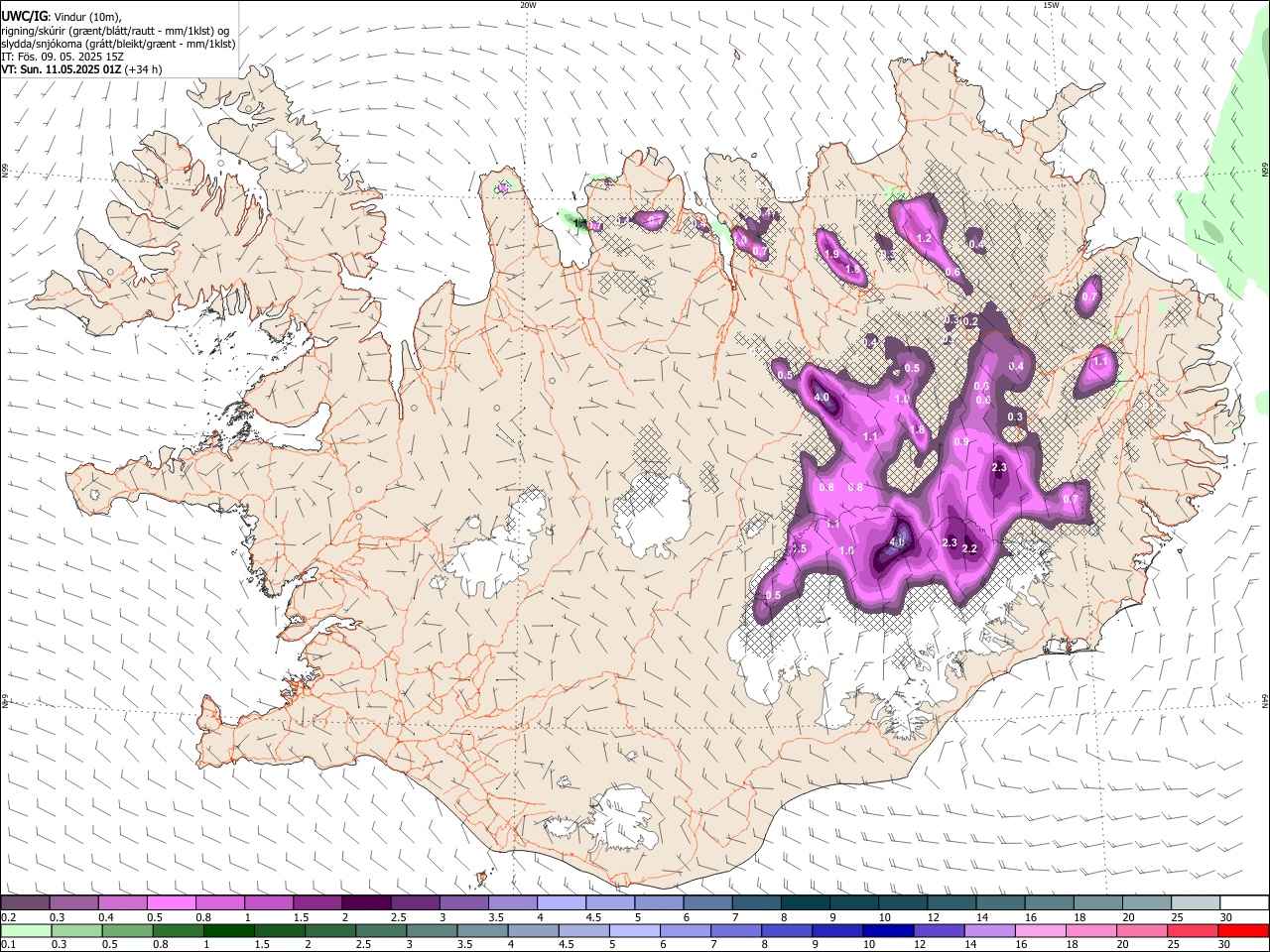Click upper legend swatch between 0.2 and 0.3
The width and height of the screenshot is (1270, 952).
(x=25, y=902)
